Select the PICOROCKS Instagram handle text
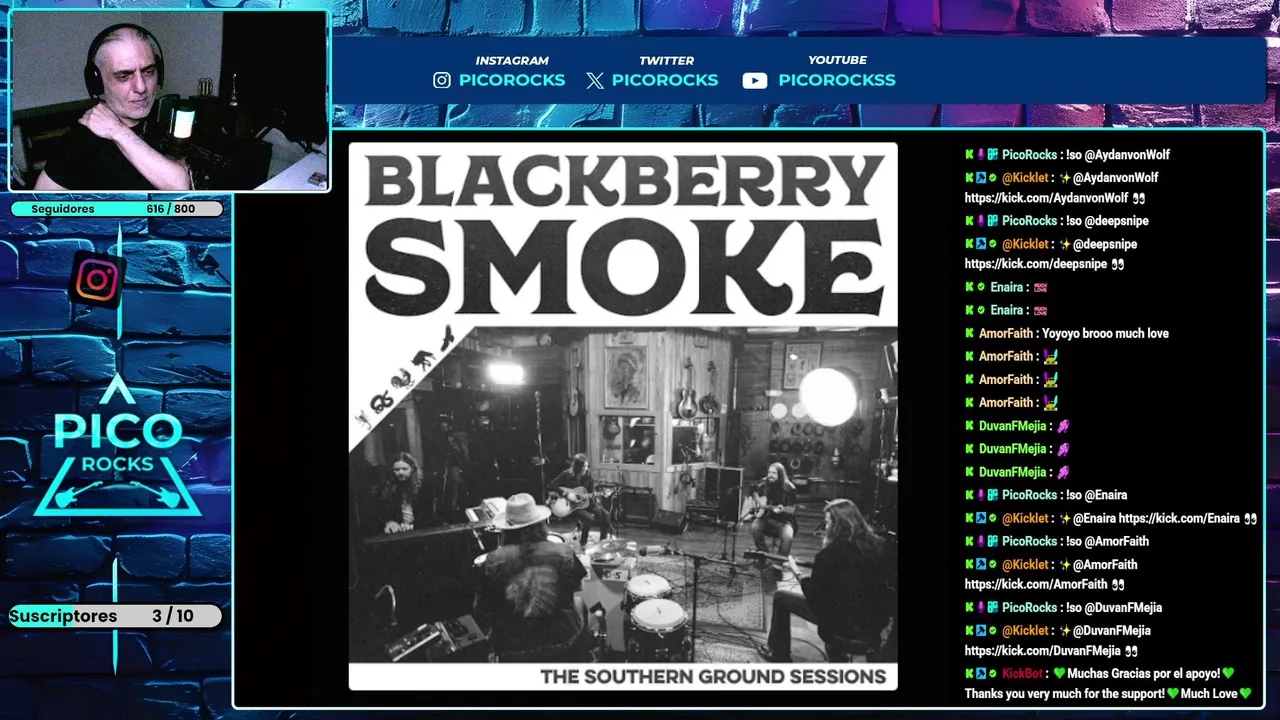This screenshot has width=1280, height=720. pyautogui.click(x=512, y=80)
